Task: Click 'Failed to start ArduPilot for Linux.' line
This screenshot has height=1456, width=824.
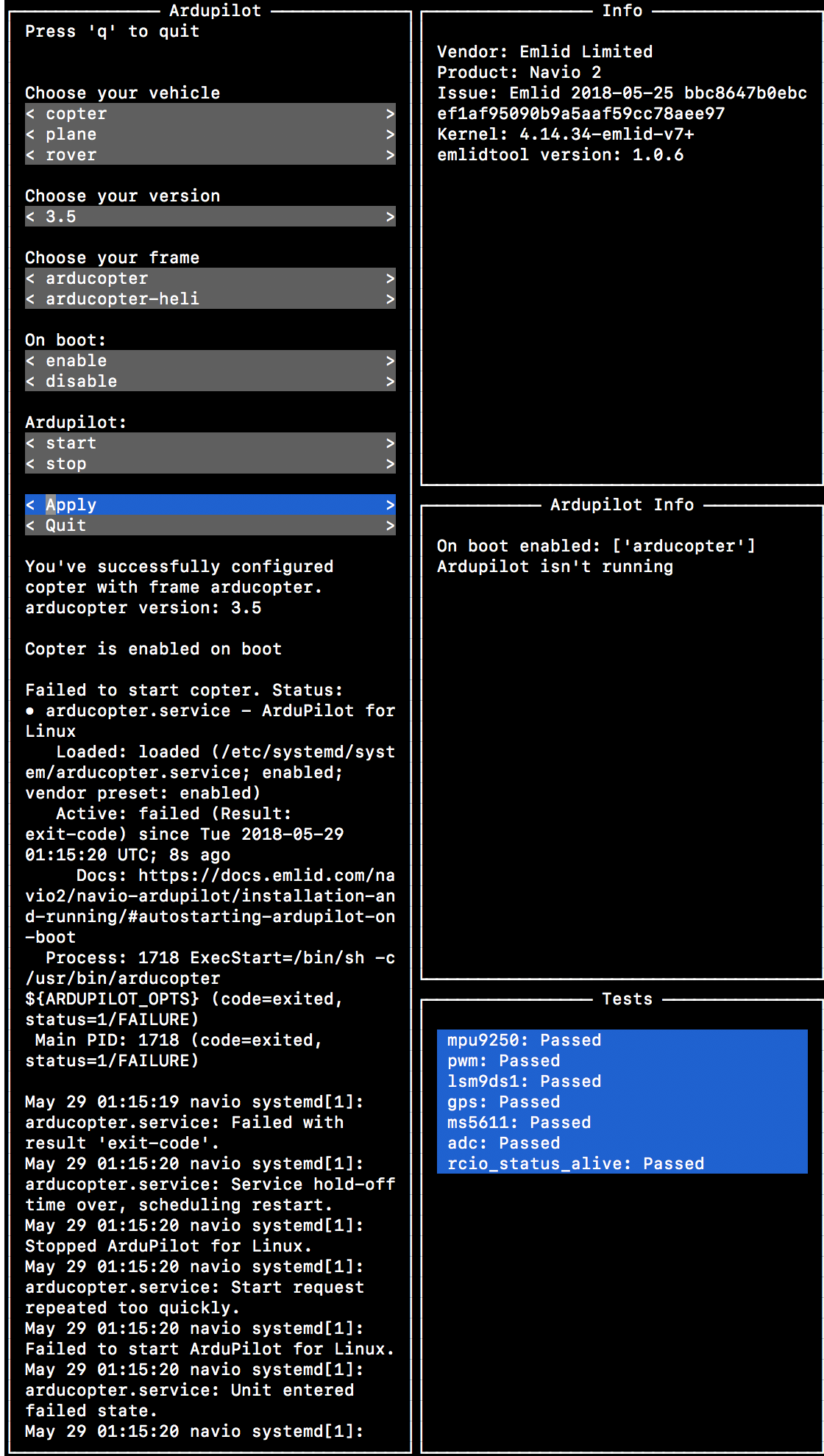Action: [x=210, y=1349]
